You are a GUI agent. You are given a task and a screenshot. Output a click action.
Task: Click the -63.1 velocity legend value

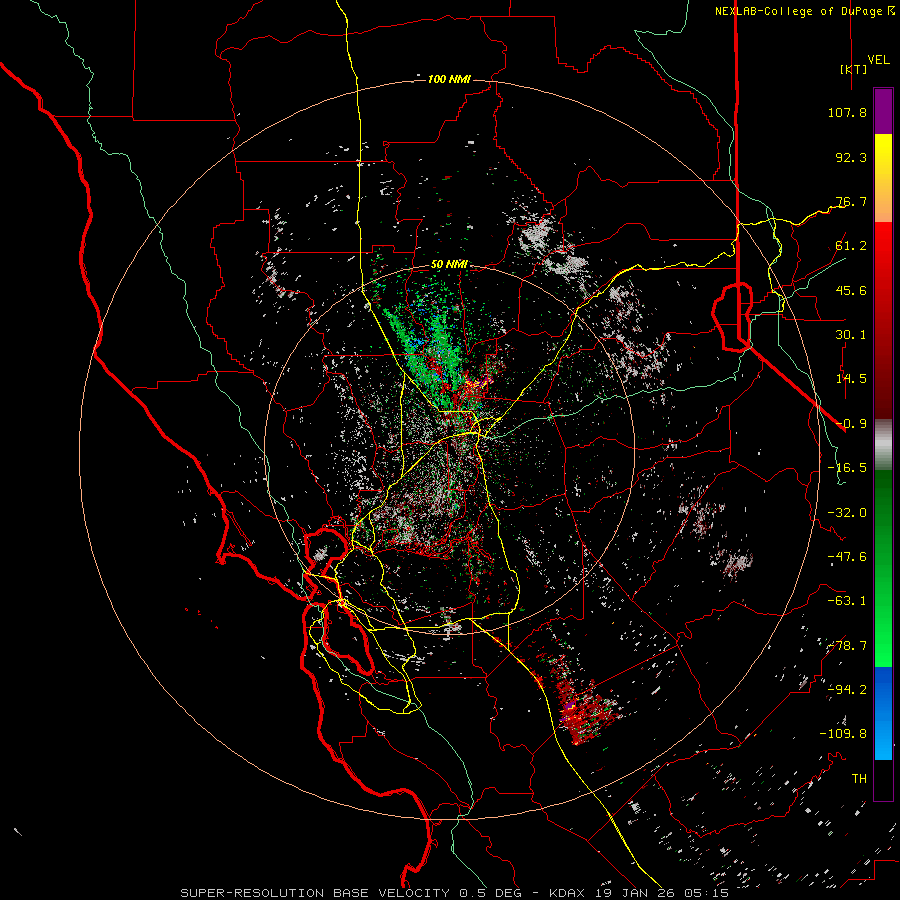click(847, 601)
